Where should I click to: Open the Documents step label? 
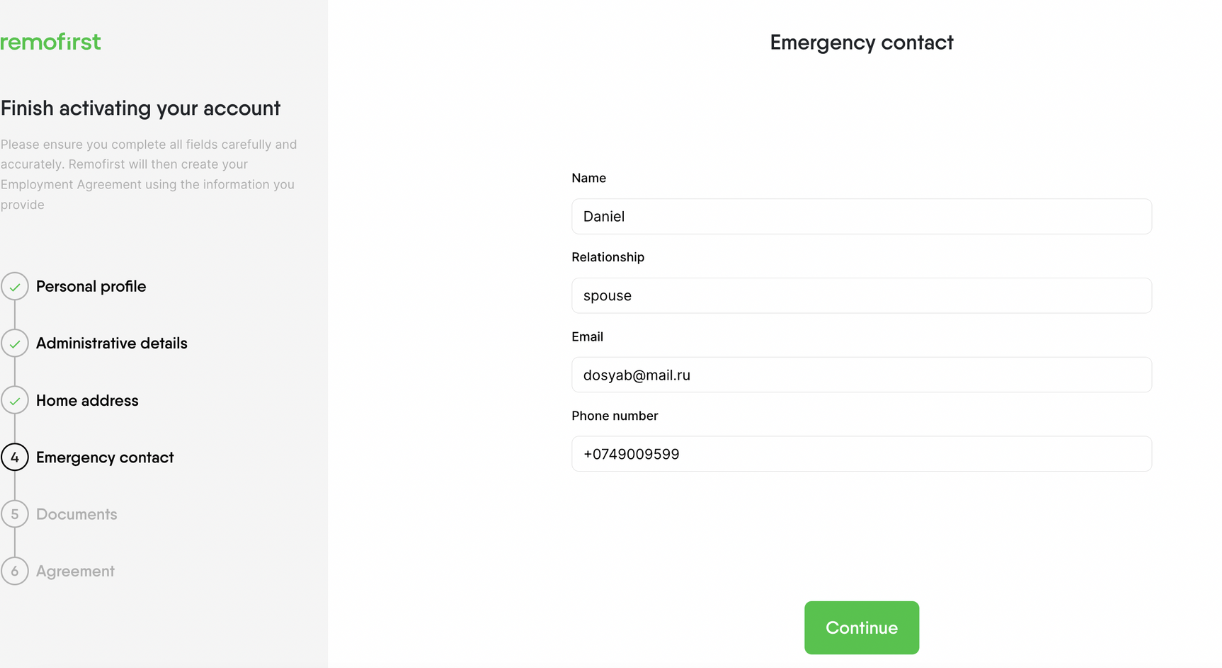pyautogui.click(x=77, y=515)
